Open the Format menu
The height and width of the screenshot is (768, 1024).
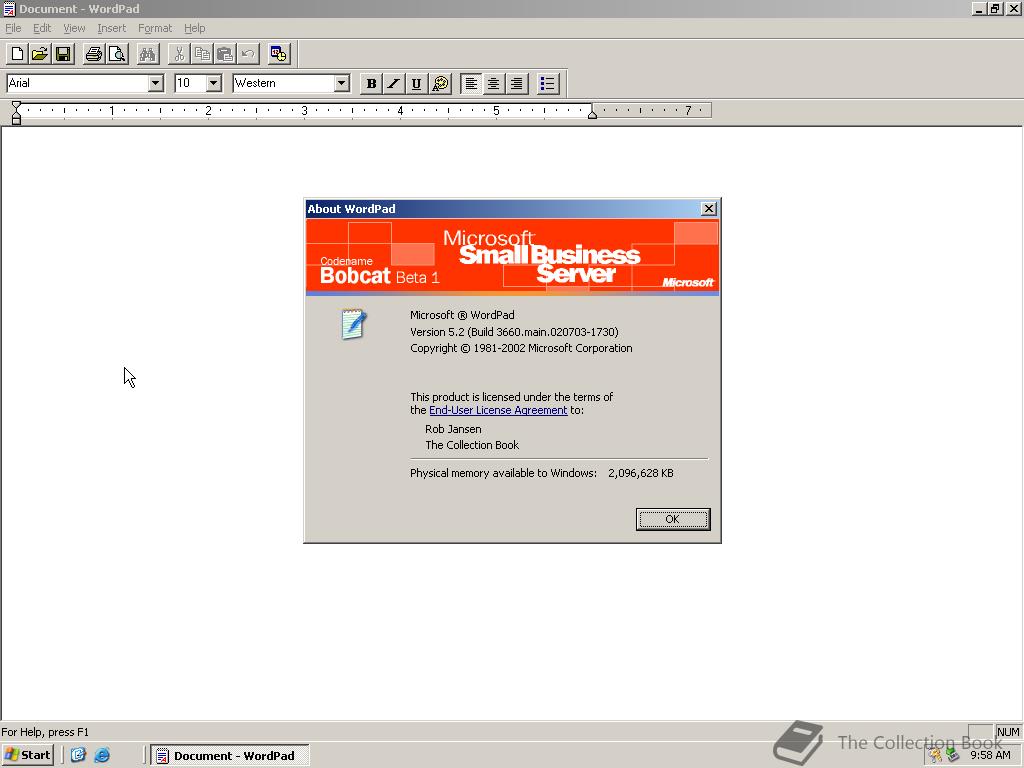point(155,28)
